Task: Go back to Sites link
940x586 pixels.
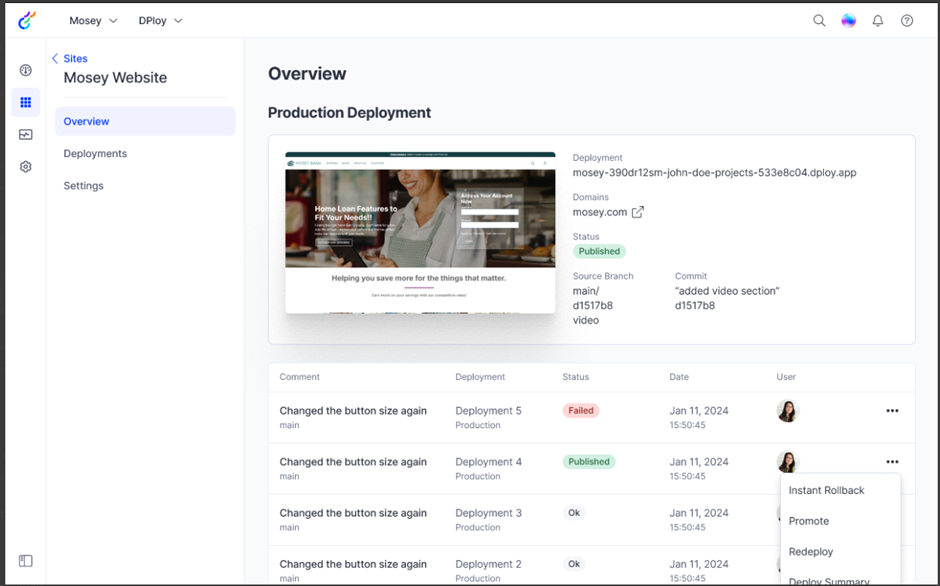Action: pyautogui.click(x=70, y=59)
